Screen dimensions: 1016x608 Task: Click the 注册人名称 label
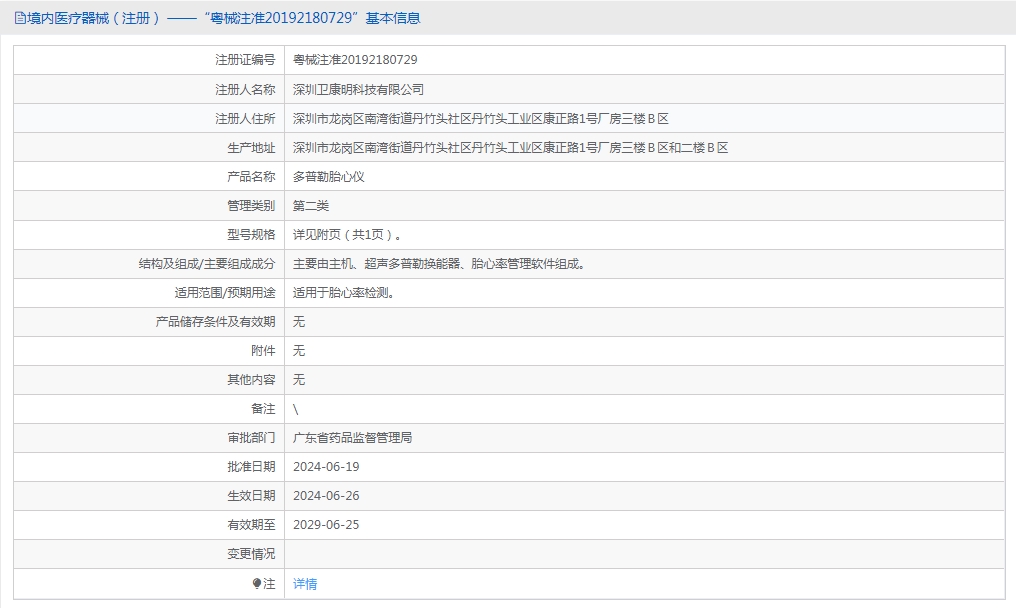click(x=245, y=89)
